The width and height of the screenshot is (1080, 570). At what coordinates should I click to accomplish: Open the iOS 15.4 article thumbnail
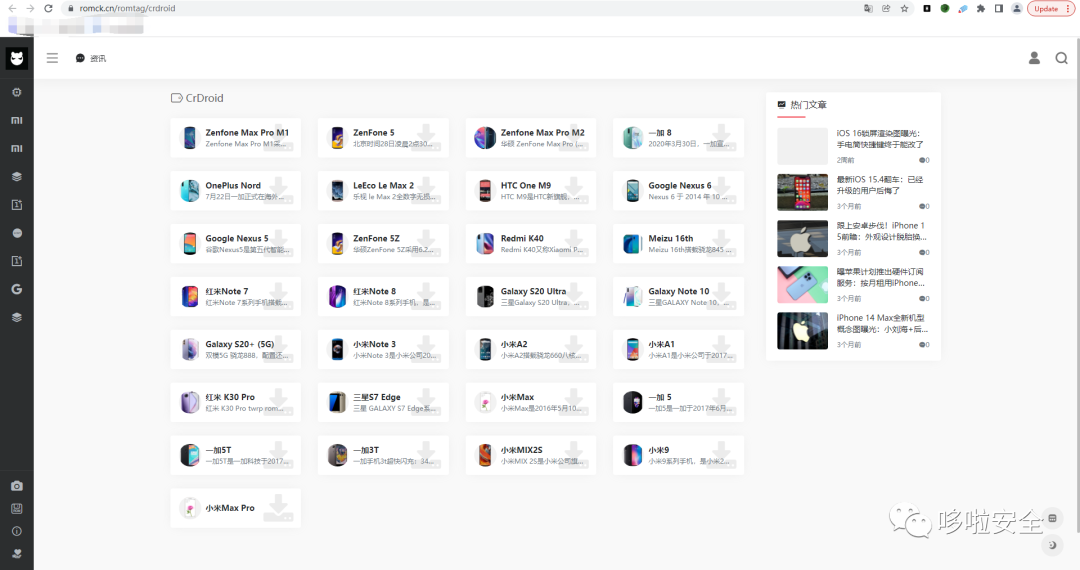point(802,192)
